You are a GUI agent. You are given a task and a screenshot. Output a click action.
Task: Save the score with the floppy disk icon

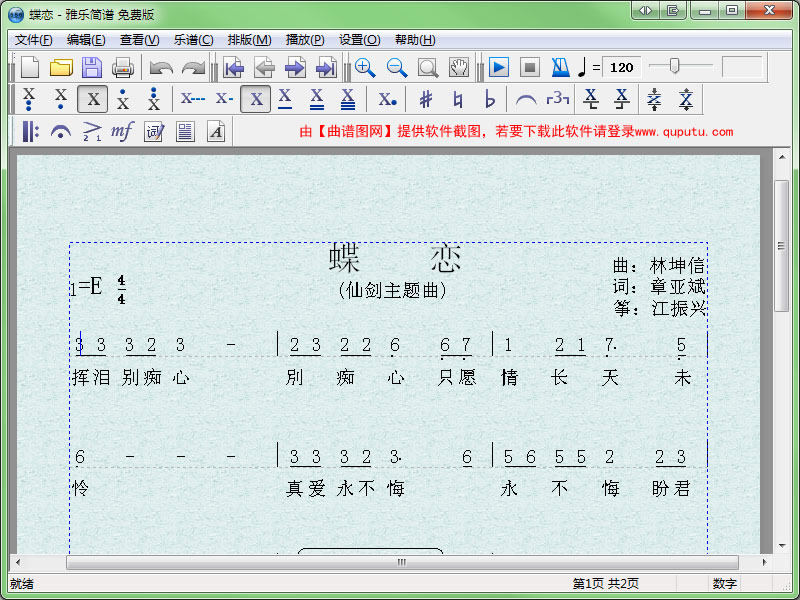92,67
